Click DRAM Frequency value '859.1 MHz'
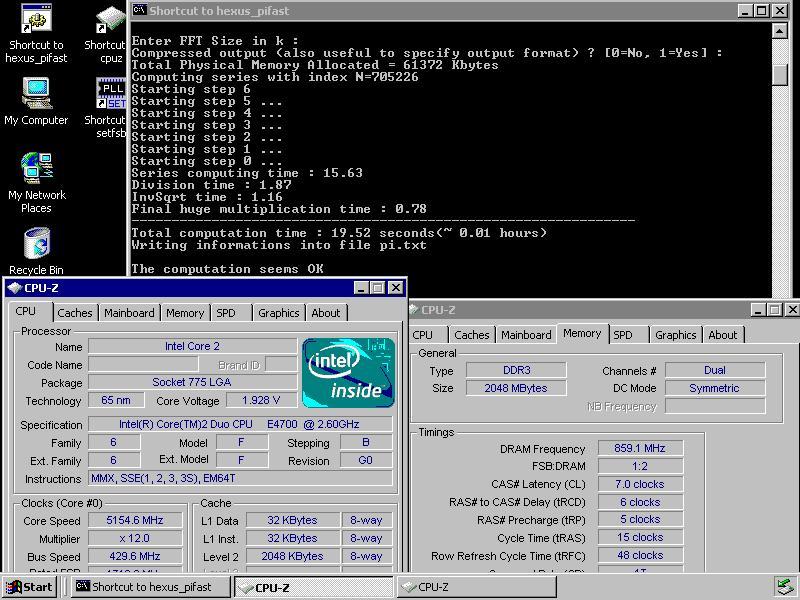800x600 pixels. 640,448
